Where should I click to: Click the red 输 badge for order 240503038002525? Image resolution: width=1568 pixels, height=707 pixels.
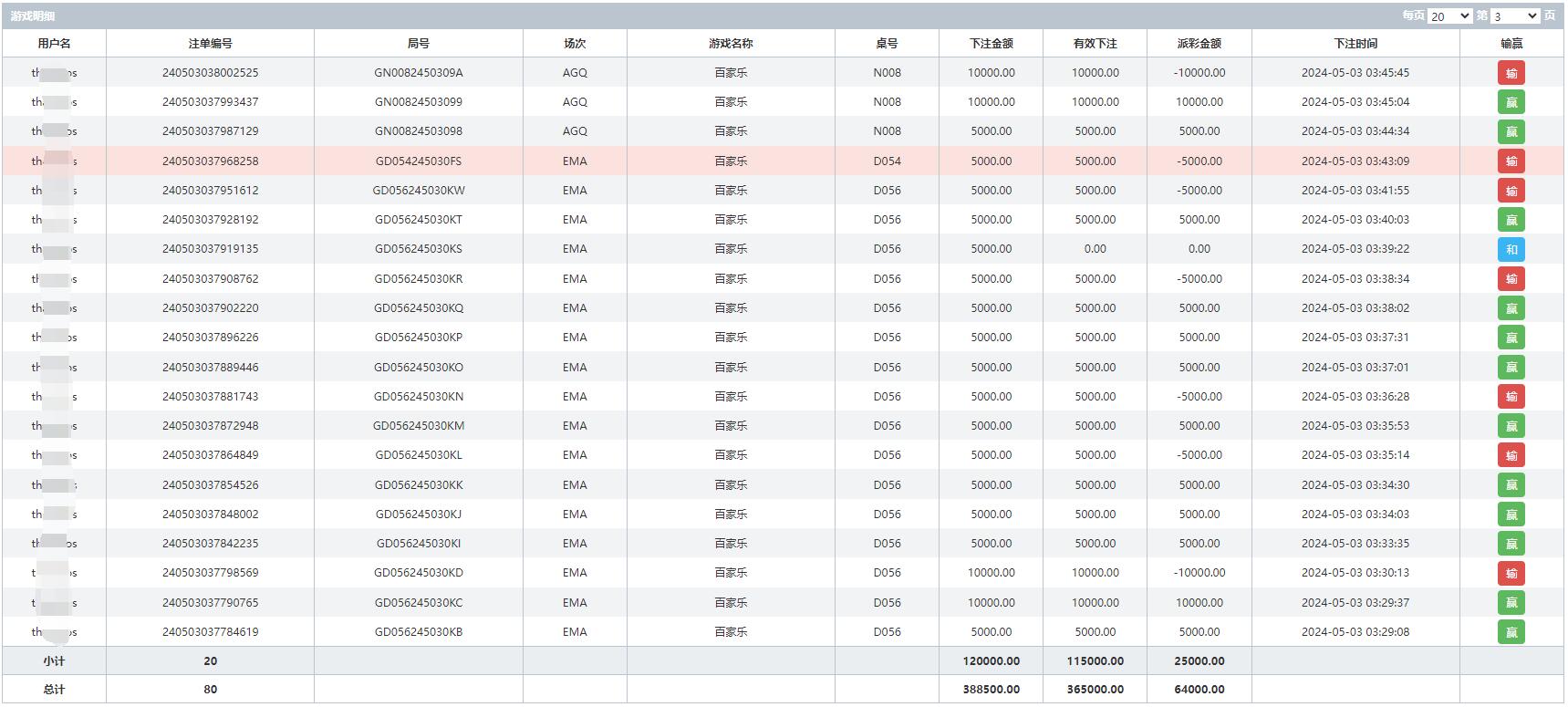[x=1511, y=73]
